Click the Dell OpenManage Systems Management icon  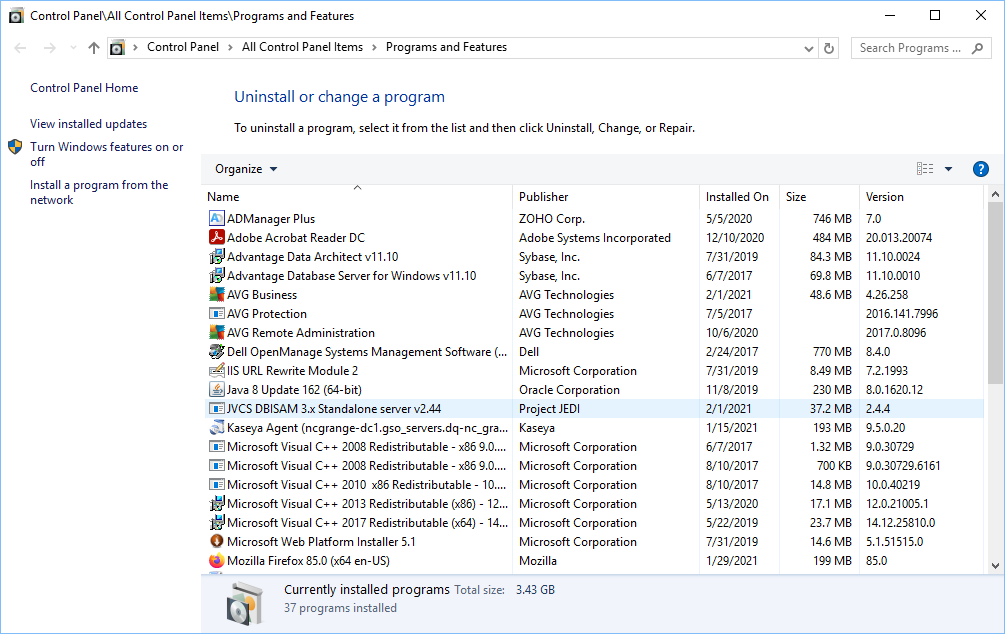pyautogui.click(x=217, y=352)
